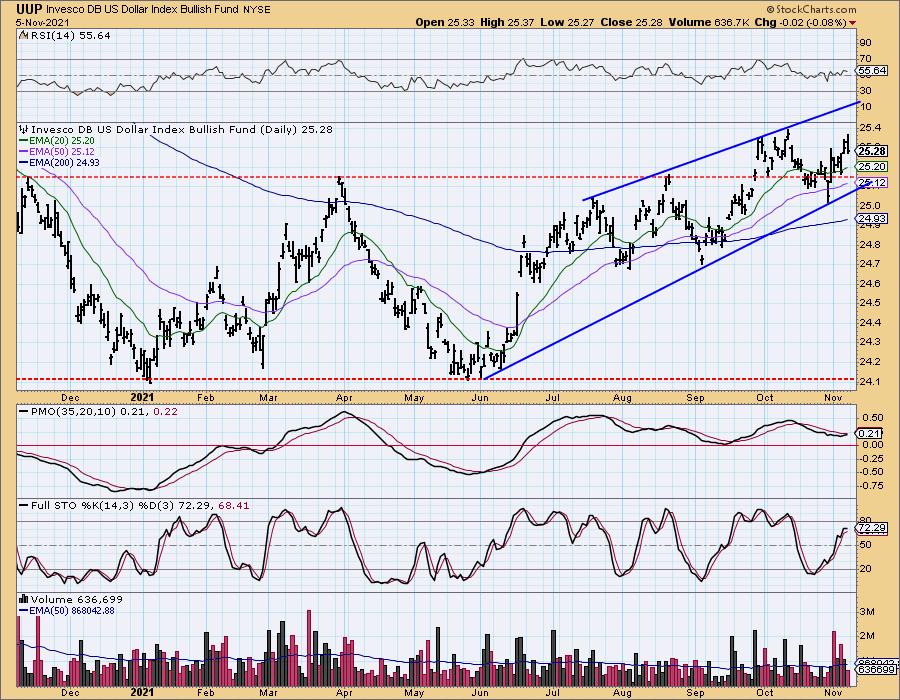Click the 25.4 price axis label
This screenshot has height=700, width=900.
point(868,127)
